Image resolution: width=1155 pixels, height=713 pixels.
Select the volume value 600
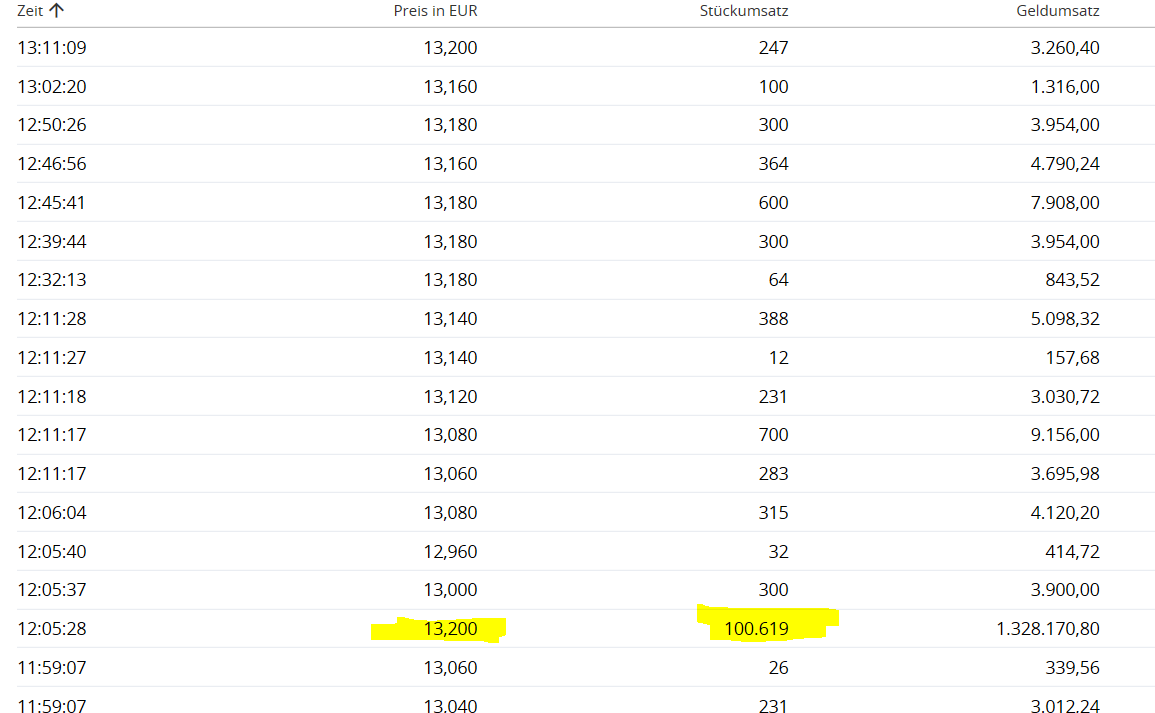click(773, 203)
